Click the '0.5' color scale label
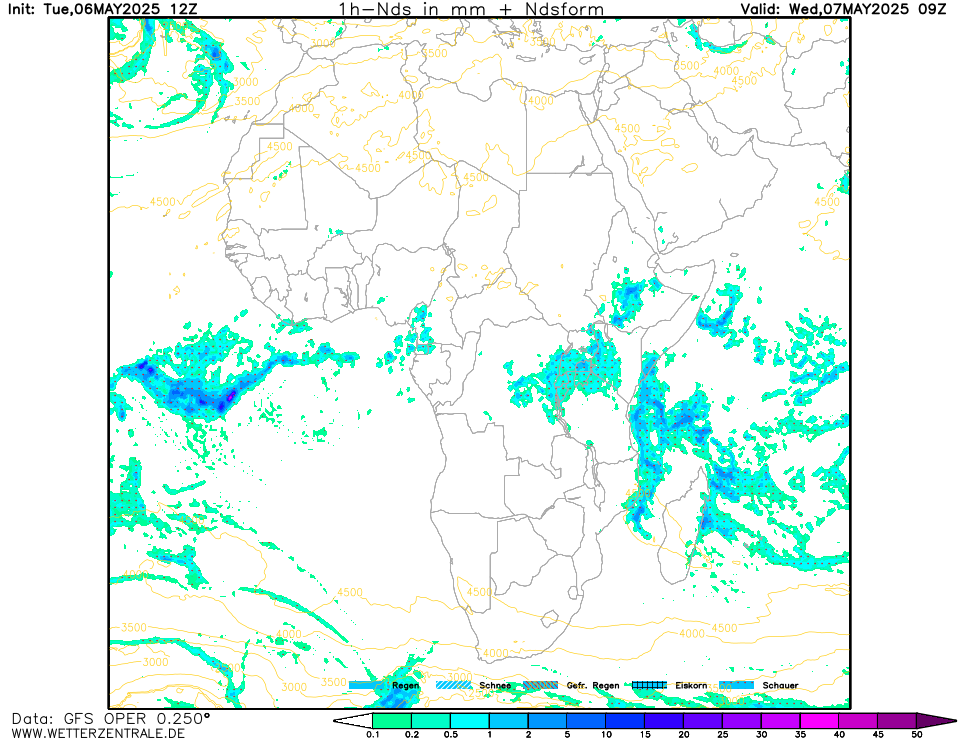Viewport: 959px width, 741px height. [451, 735]
